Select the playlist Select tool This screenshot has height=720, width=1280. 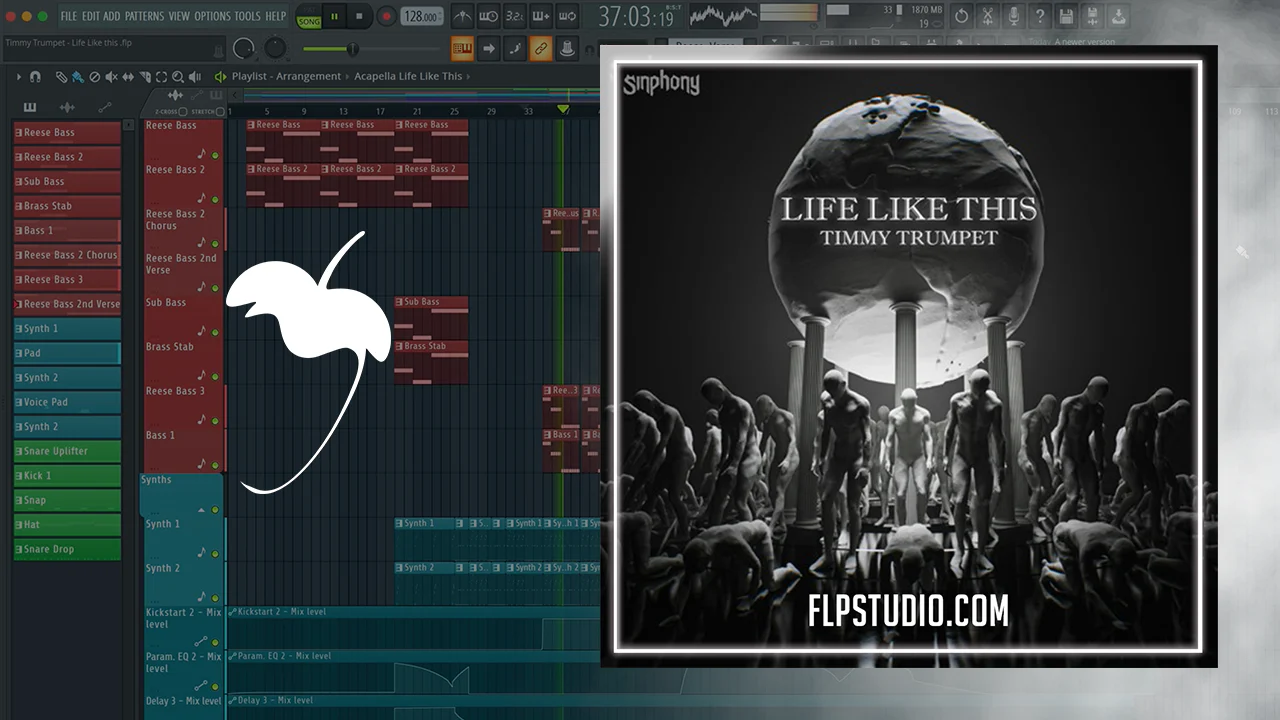(x=162, y=77)
